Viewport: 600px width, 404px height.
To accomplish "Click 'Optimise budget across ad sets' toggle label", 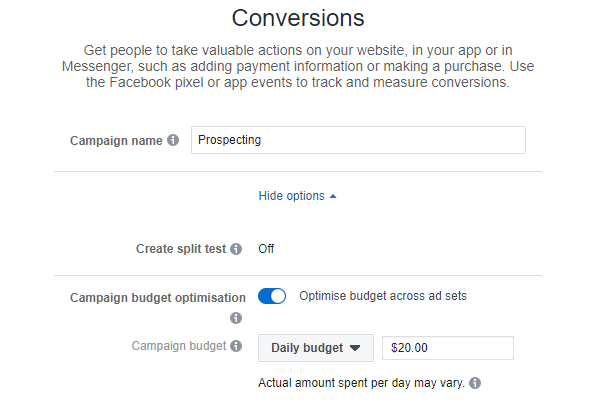I will click(383, 296).
